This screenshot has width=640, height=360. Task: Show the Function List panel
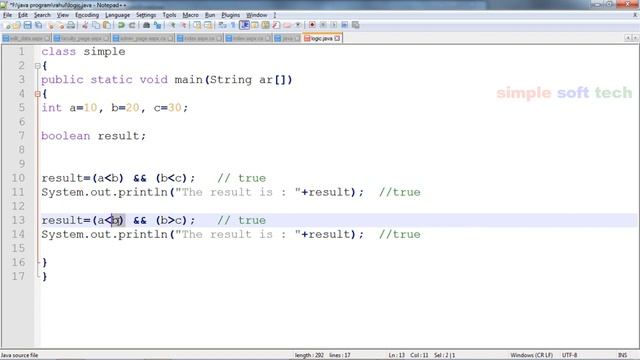click(276, 25)
